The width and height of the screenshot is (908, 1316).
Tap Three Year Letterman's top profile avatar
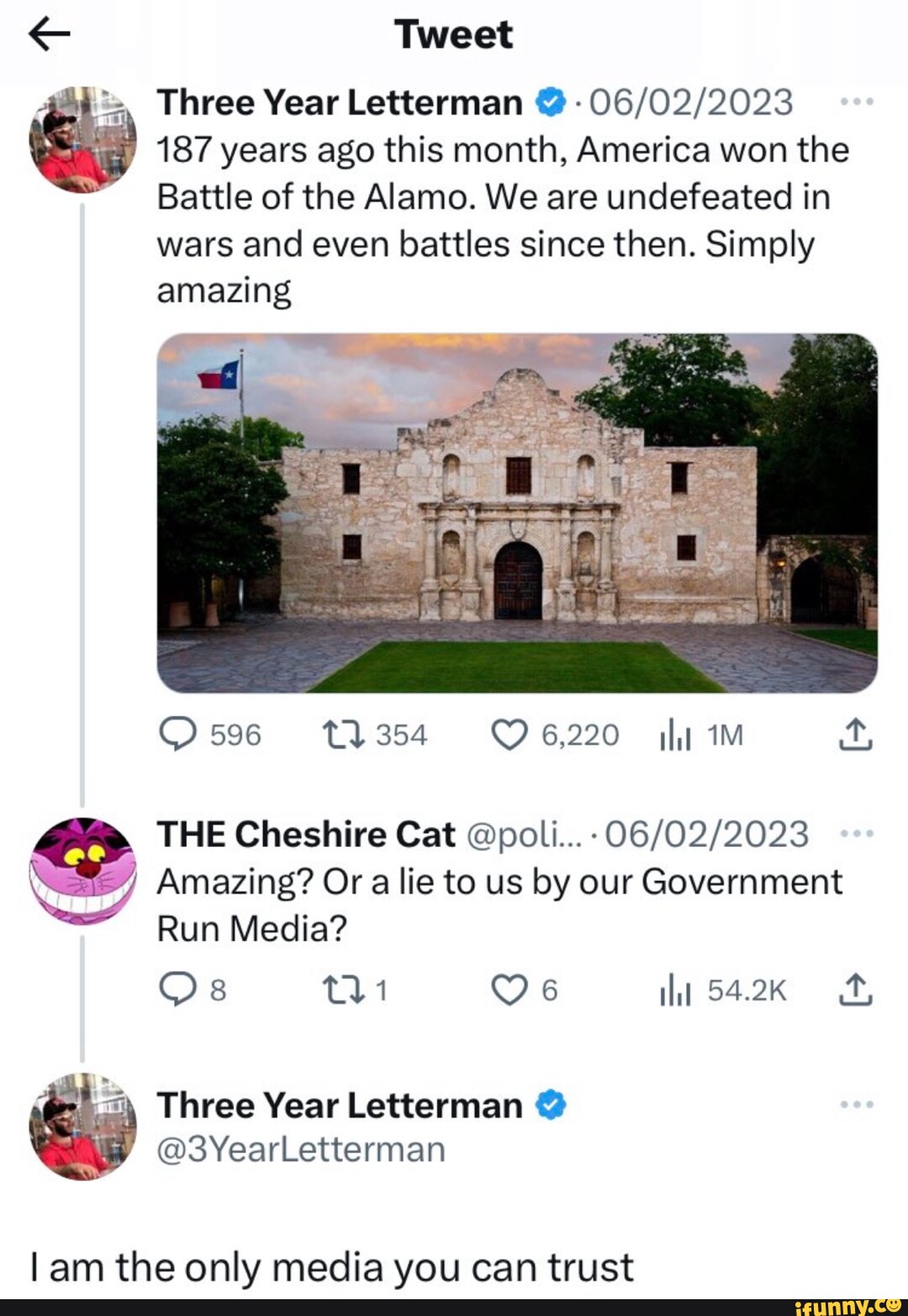[x=82, y=139]
